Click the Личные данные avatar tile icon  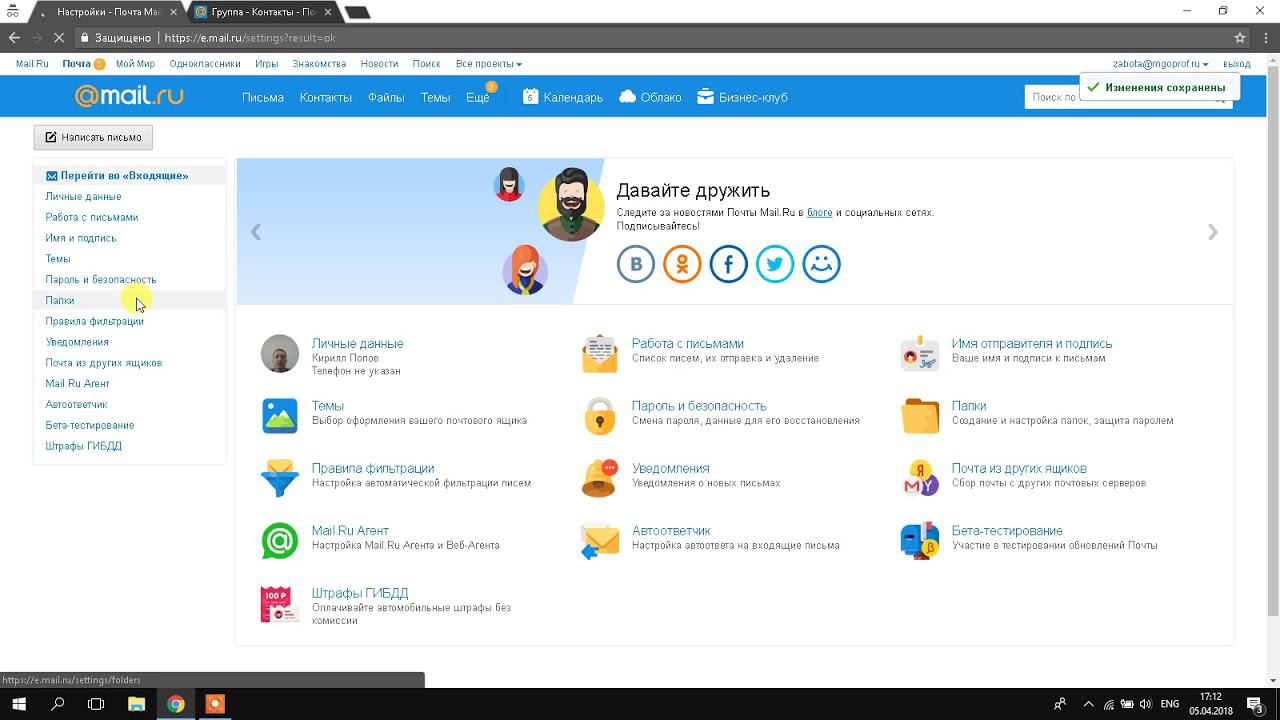click(280, 354)
